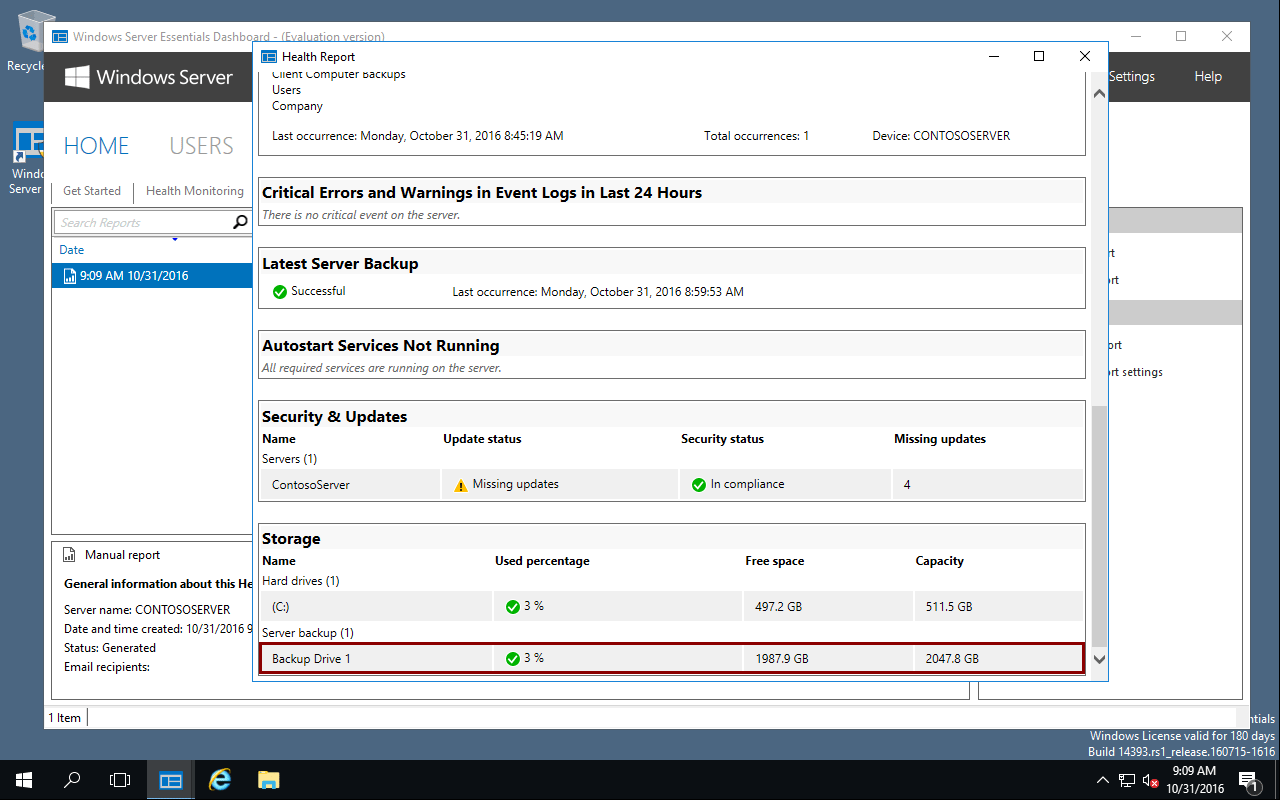Image resolution: width=1280 pixels, height=800 pixels.
Task: Click the network status tray icon
Action: click(x=1126, y=780)
